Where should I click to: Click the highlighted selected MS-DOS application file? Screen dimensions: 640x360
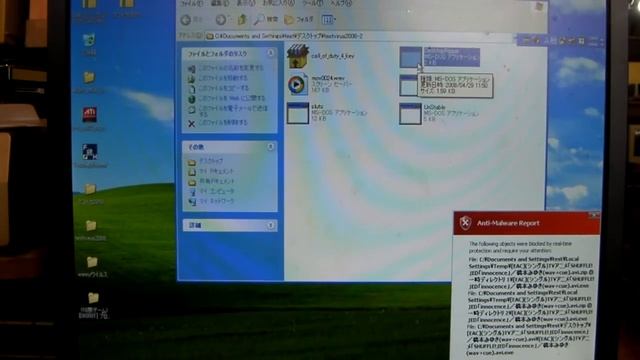click(x=440, y=57)
